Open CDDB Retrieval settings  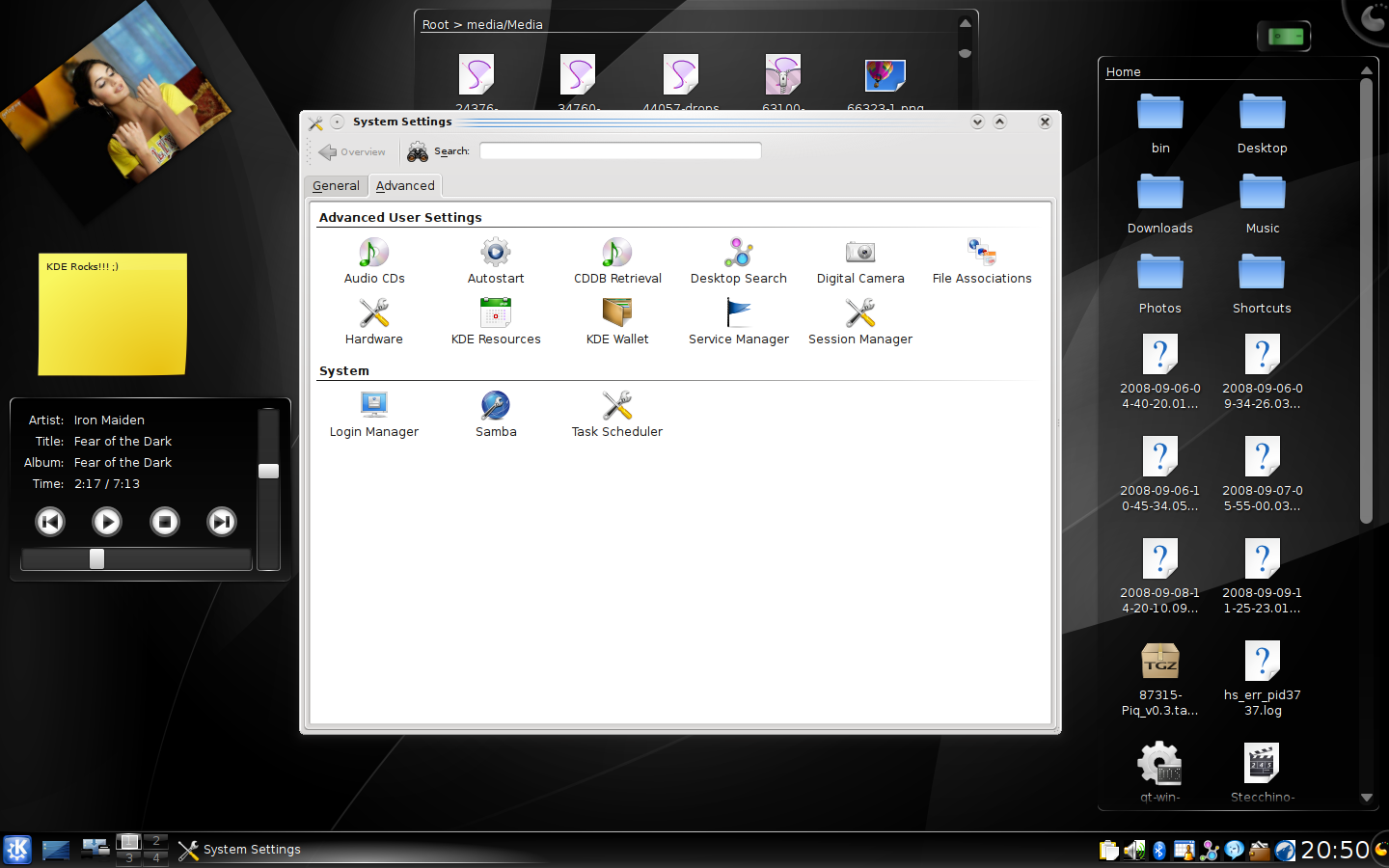[617, 262]
